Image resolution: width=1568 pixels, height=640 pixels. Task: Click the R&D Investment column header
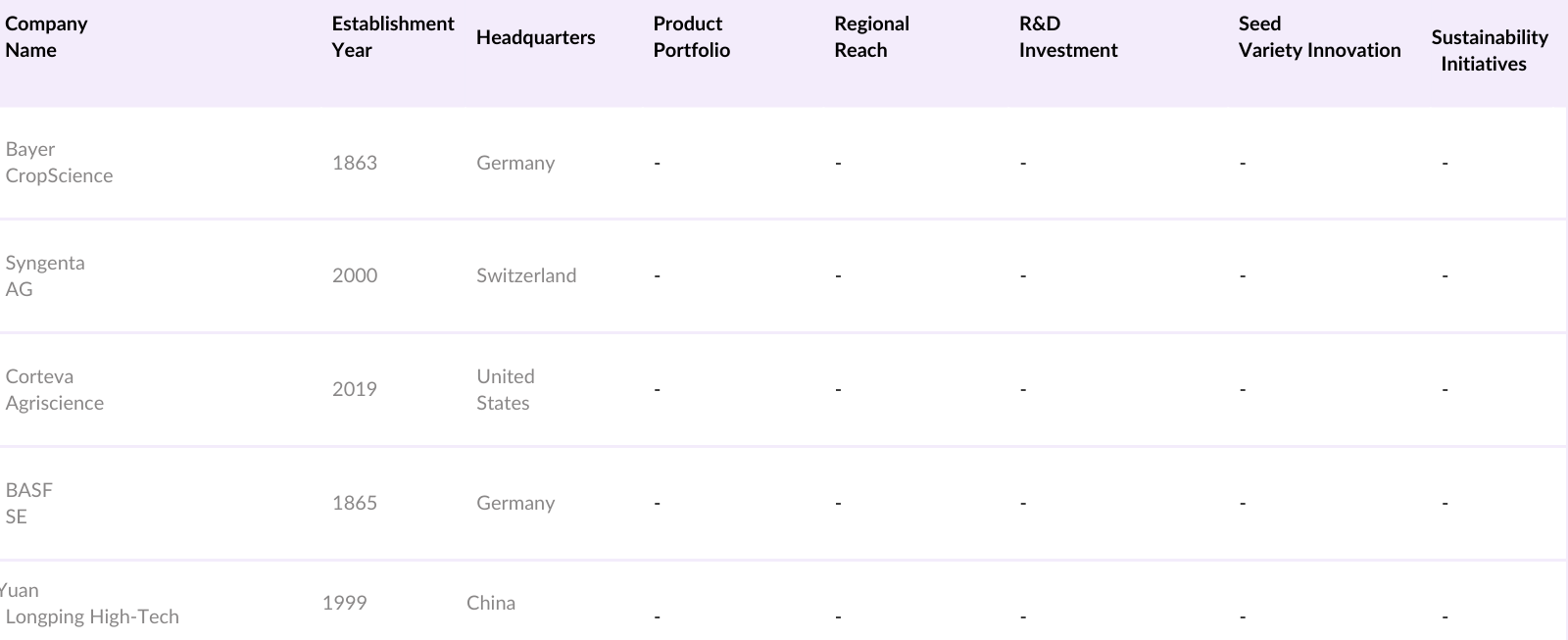1067,37
